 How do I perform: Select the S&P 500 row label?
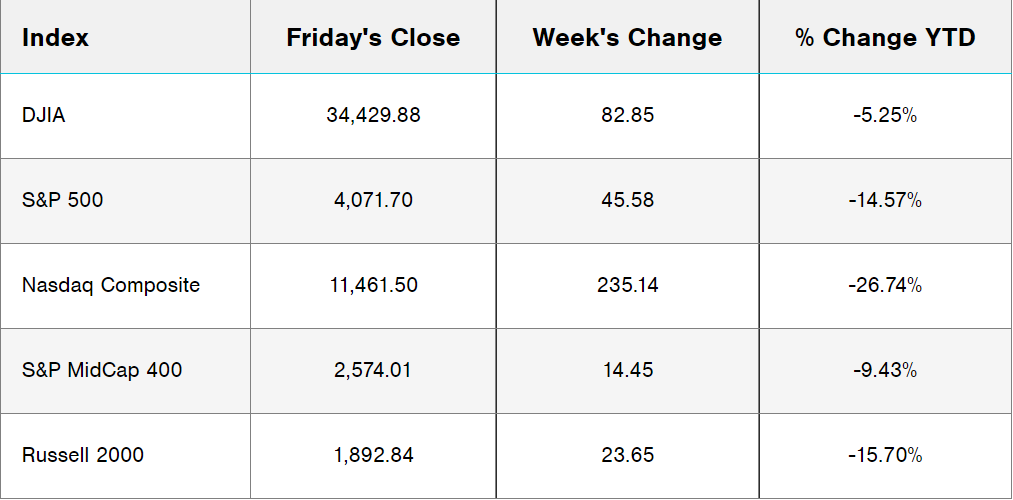tap(62, 200)
